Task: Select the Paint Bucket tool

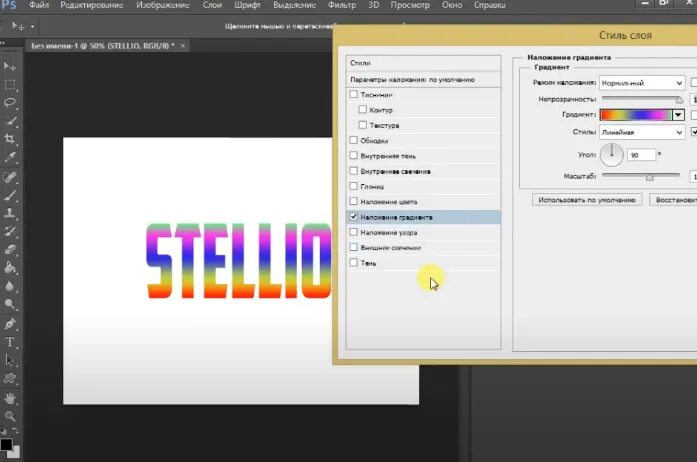Action: [10, 268]
